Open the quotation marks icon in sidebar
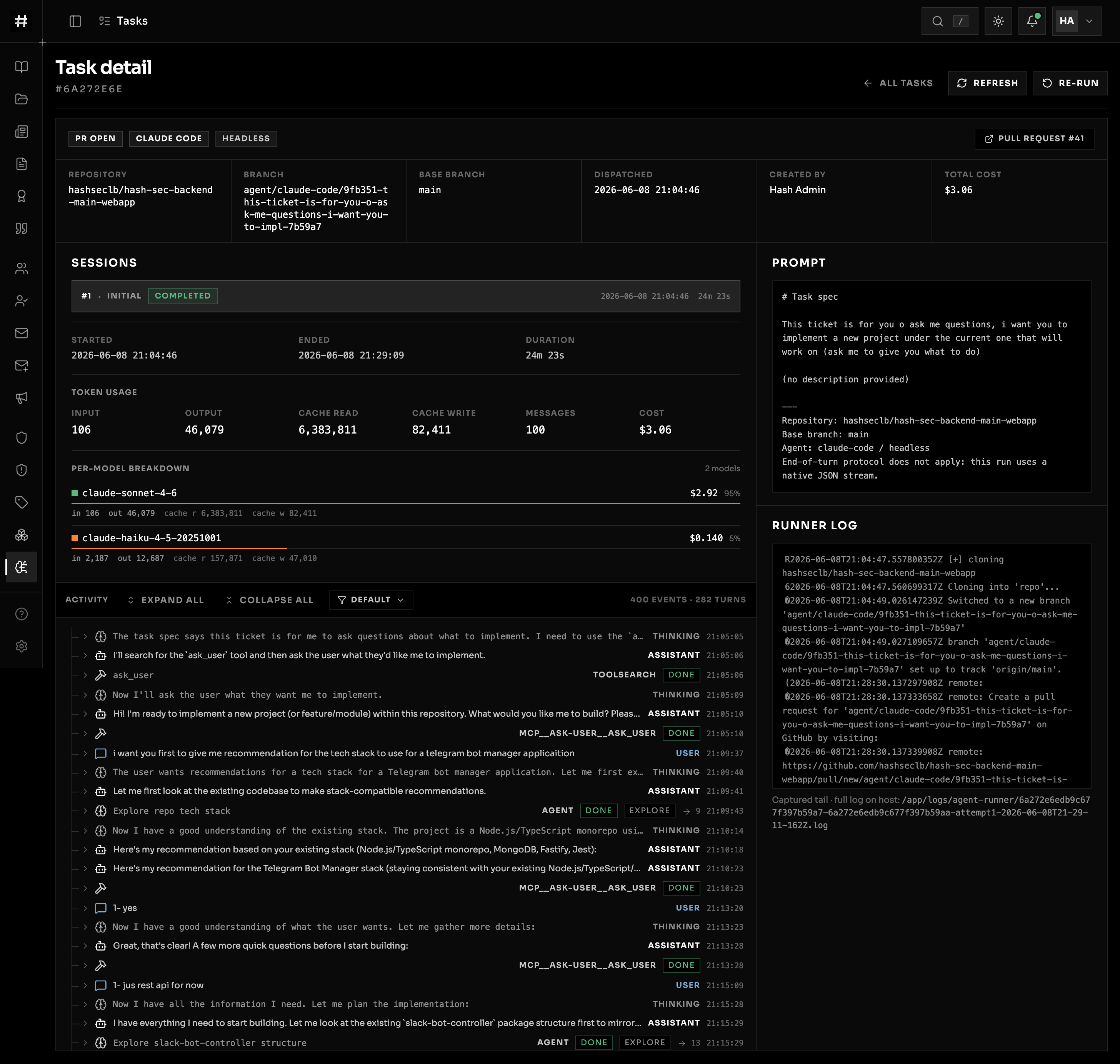Image resolution: width=1120 pixels, height=1064 pixels. pos(22,228)
